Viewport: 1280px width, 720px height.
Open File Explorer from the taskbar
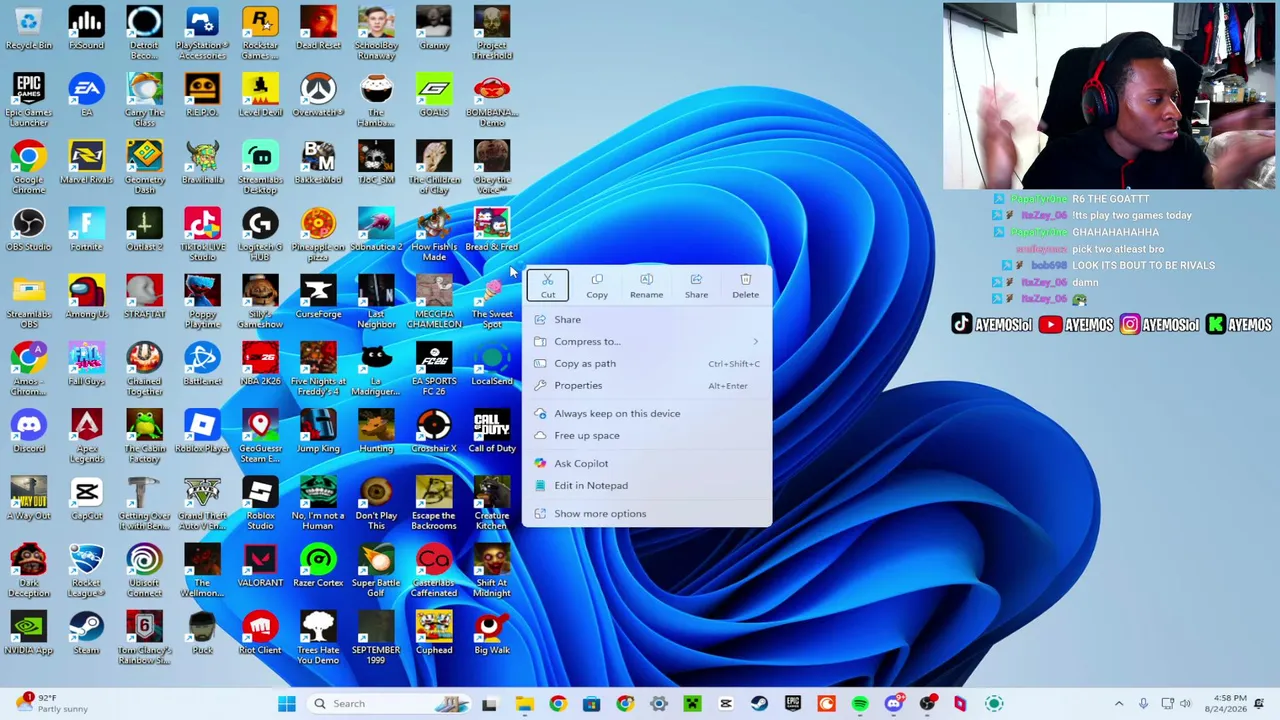(x=524, y=704)
